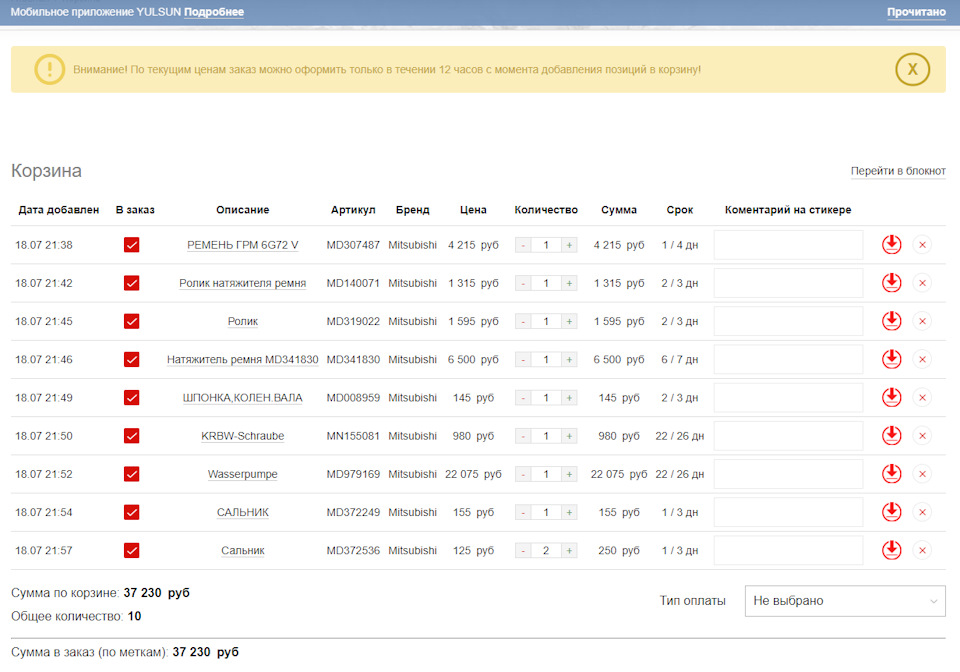Open the РЕМЕНЬ ГРМ 6G72 V product link

(242, 245)
